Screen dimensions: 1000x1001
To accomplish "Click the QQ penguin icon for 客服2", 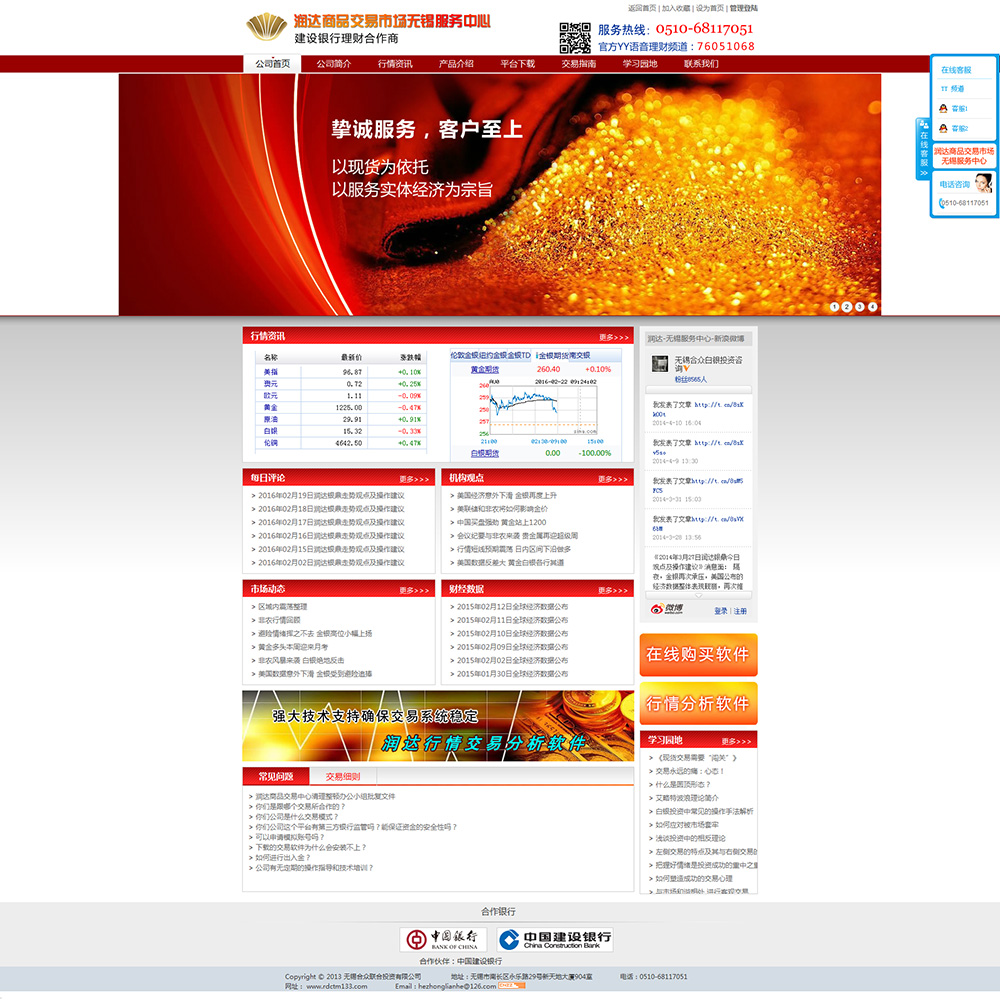I will tap(943, 128).
